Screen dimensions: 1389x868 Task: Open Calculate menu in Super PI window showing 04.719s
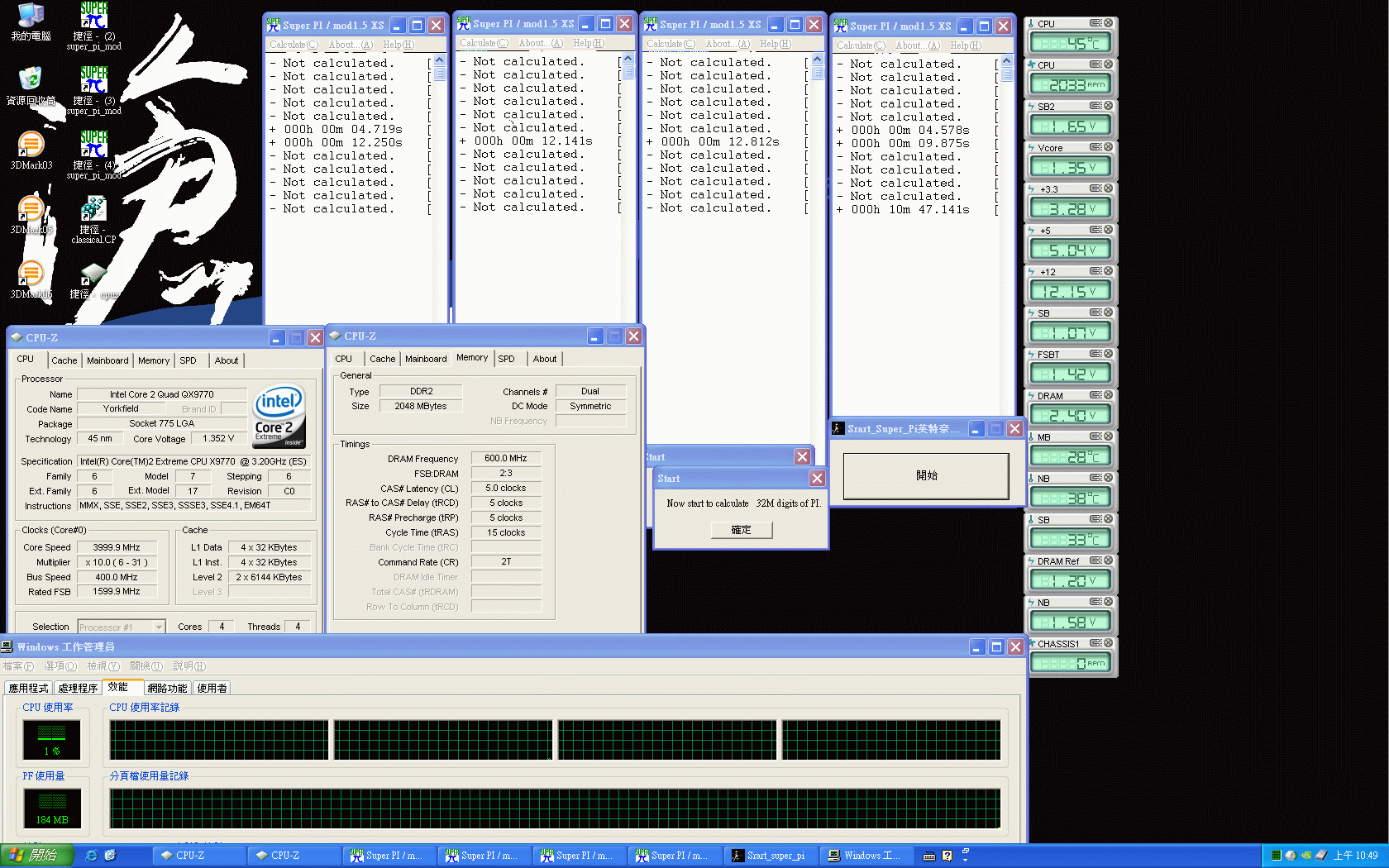(x=294, y=45)
